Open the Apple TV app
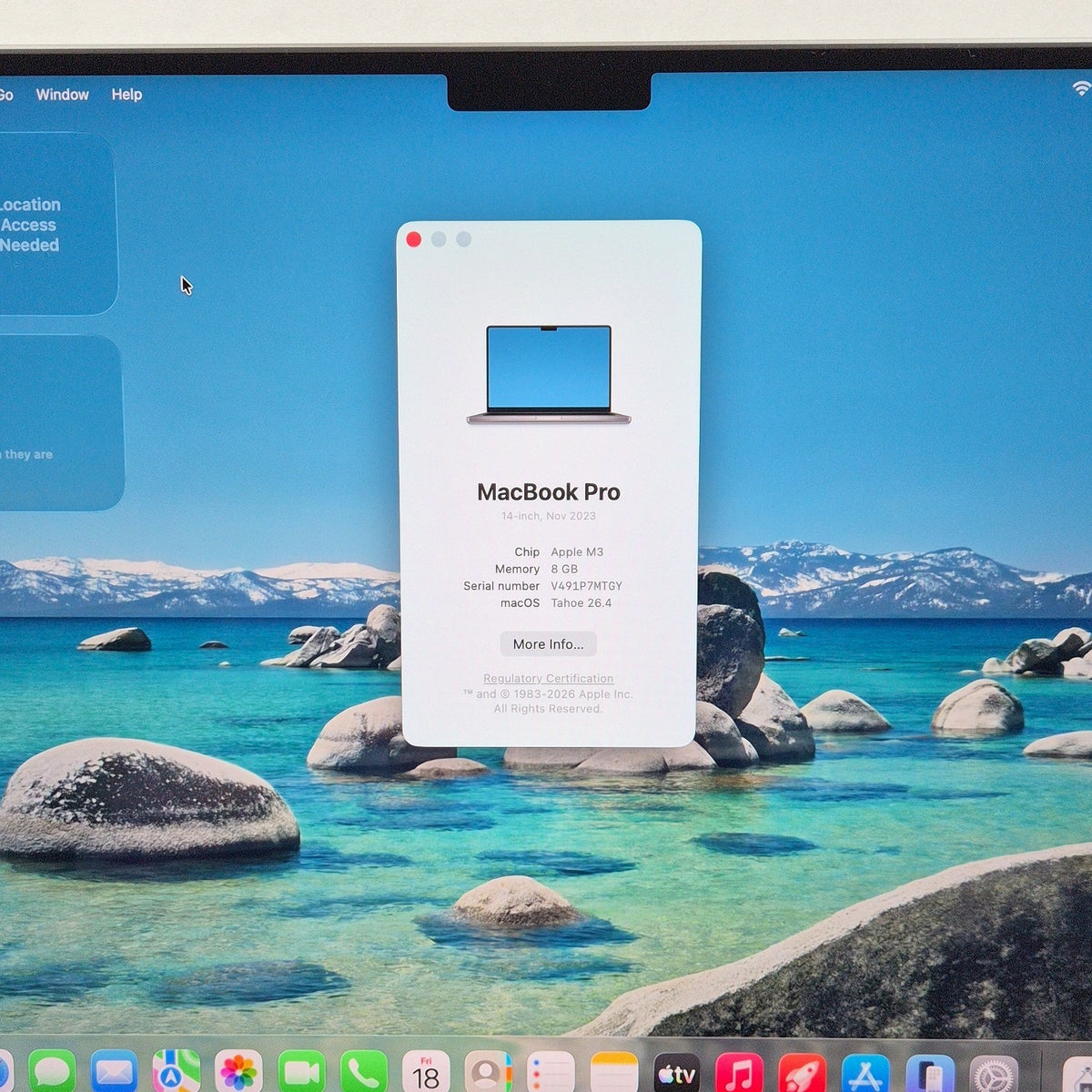Viewport: 1092px width, 1092px height. coord(677,1072)
